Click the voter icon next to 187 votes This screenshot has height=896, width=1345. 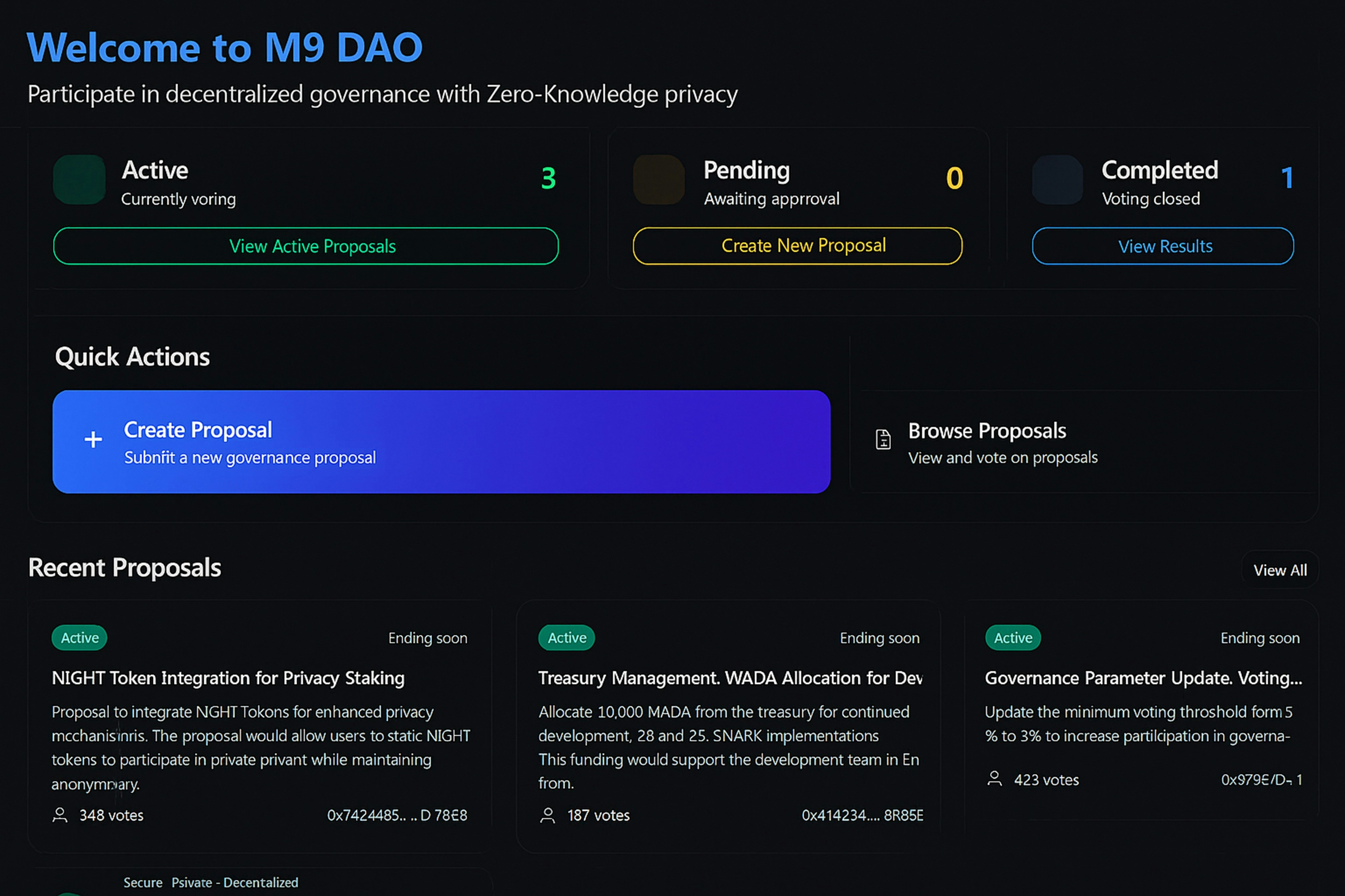coord(548,815)
